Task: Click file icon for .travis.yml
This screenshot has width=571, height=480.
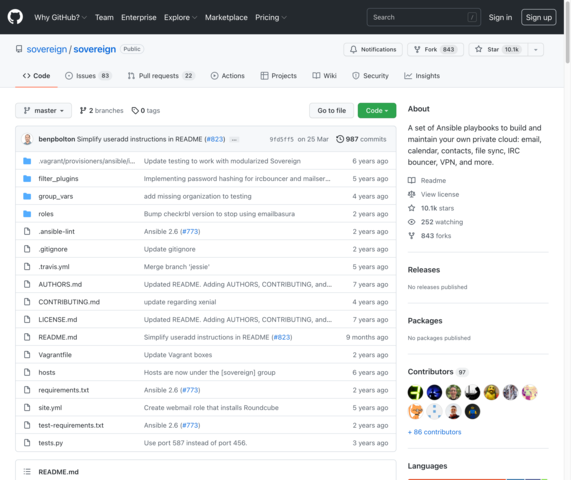Action: coord(27,267)
